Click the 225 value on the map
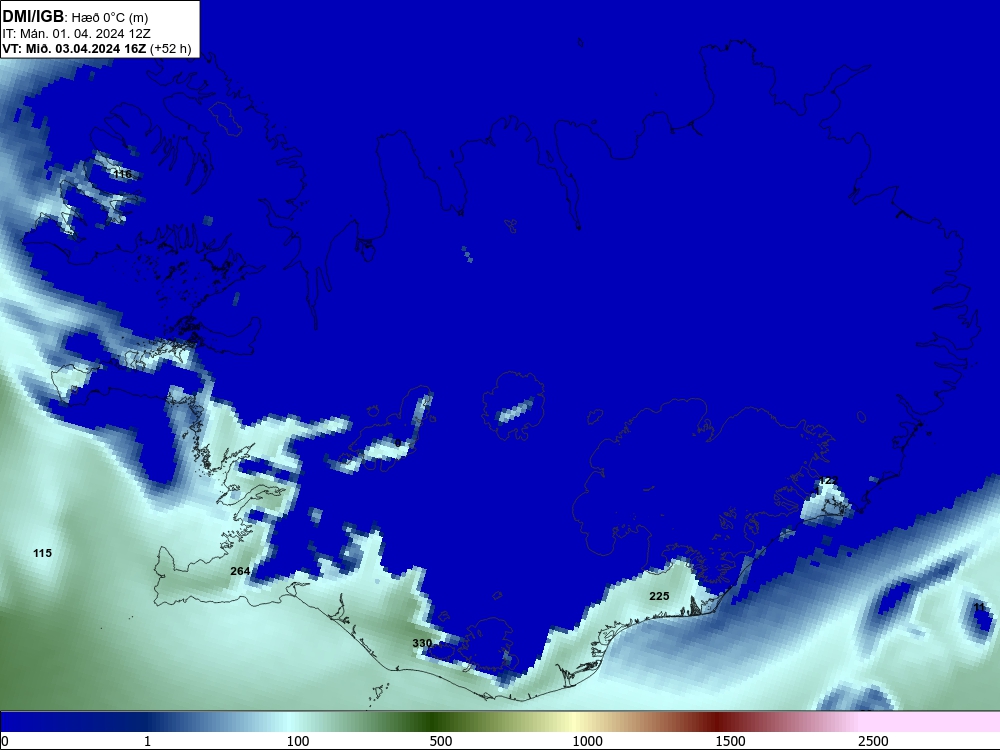The image size is (1000, 750). pyautogui.click(x=659, y=596)
